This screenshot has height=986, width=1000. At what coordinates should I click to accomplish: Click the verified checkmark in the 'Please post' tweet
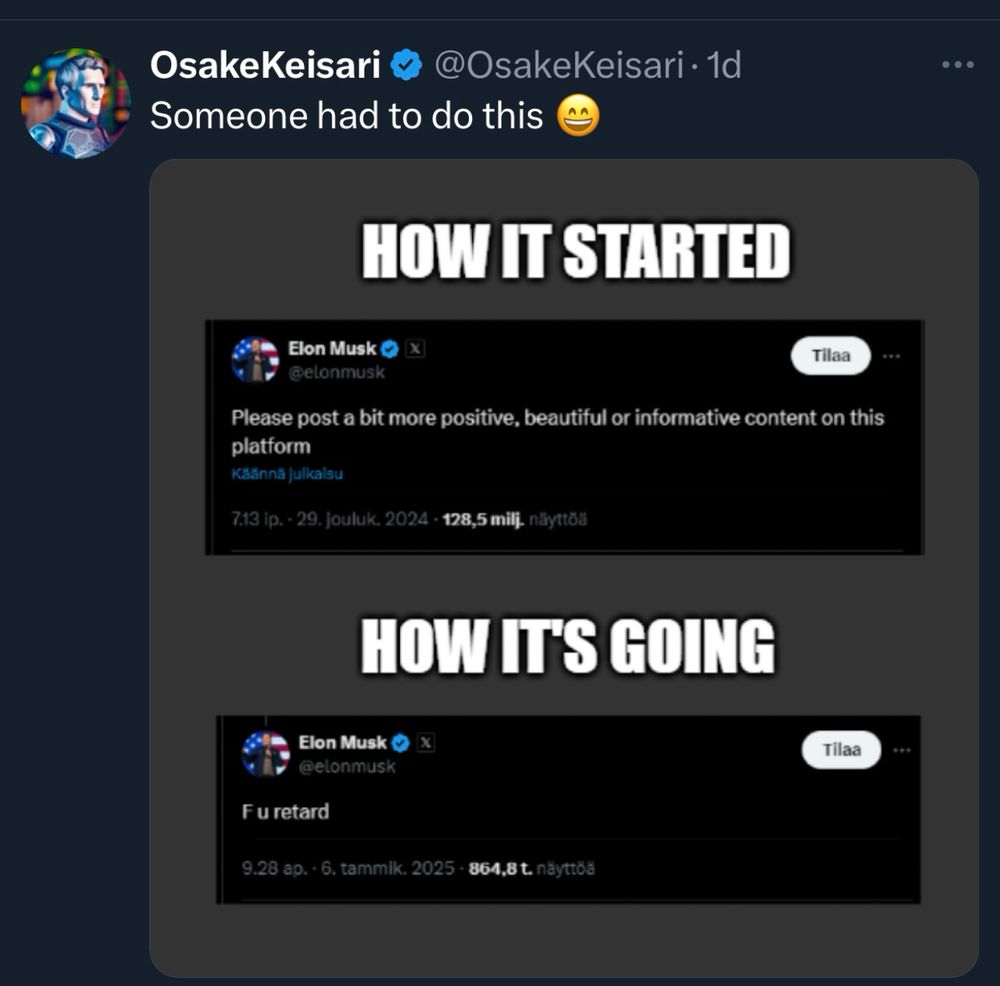pyautogui.click(x=391, y=349)
